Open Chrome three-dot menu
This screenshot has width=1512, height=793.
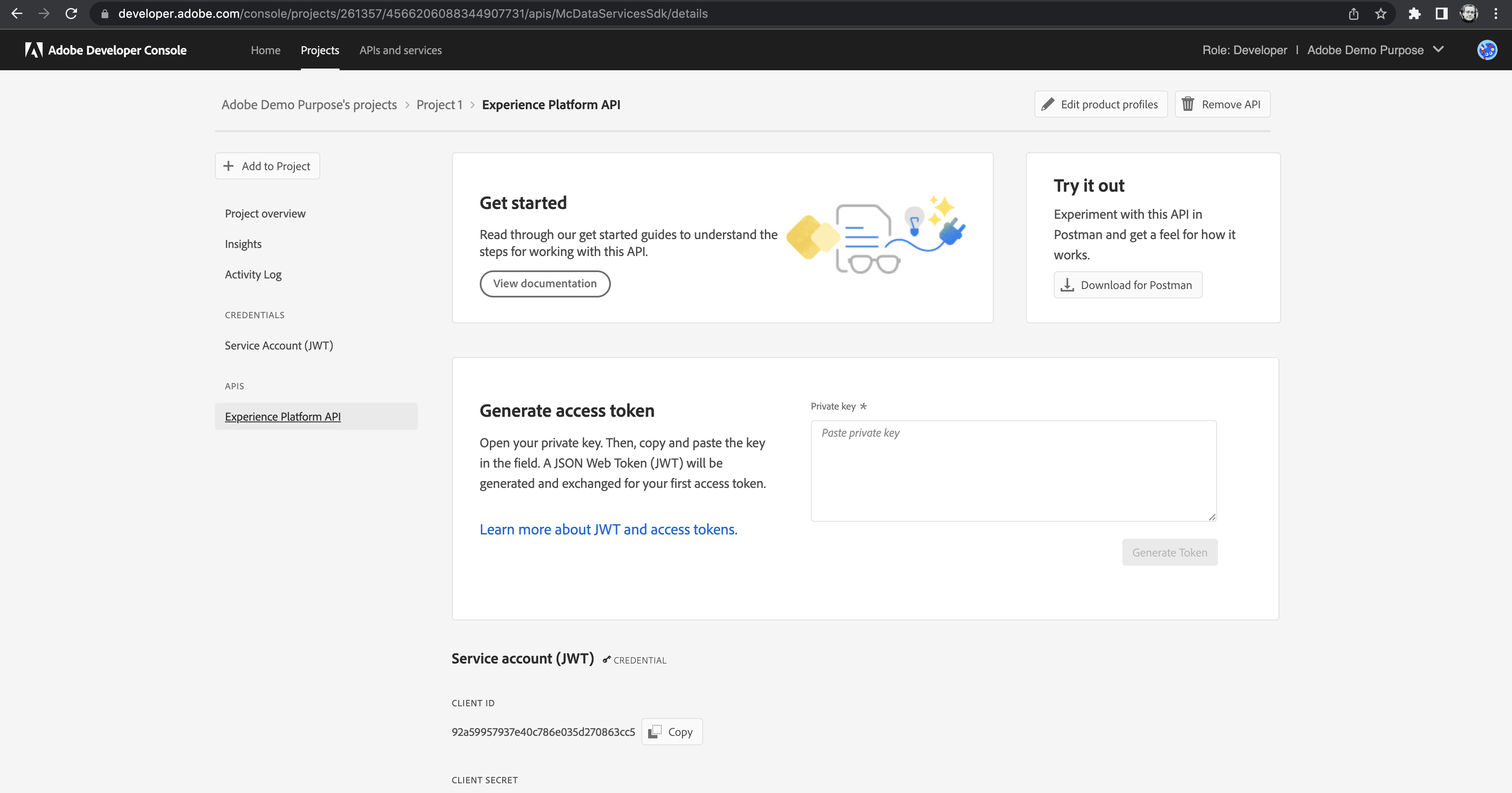pos(1496,14)
